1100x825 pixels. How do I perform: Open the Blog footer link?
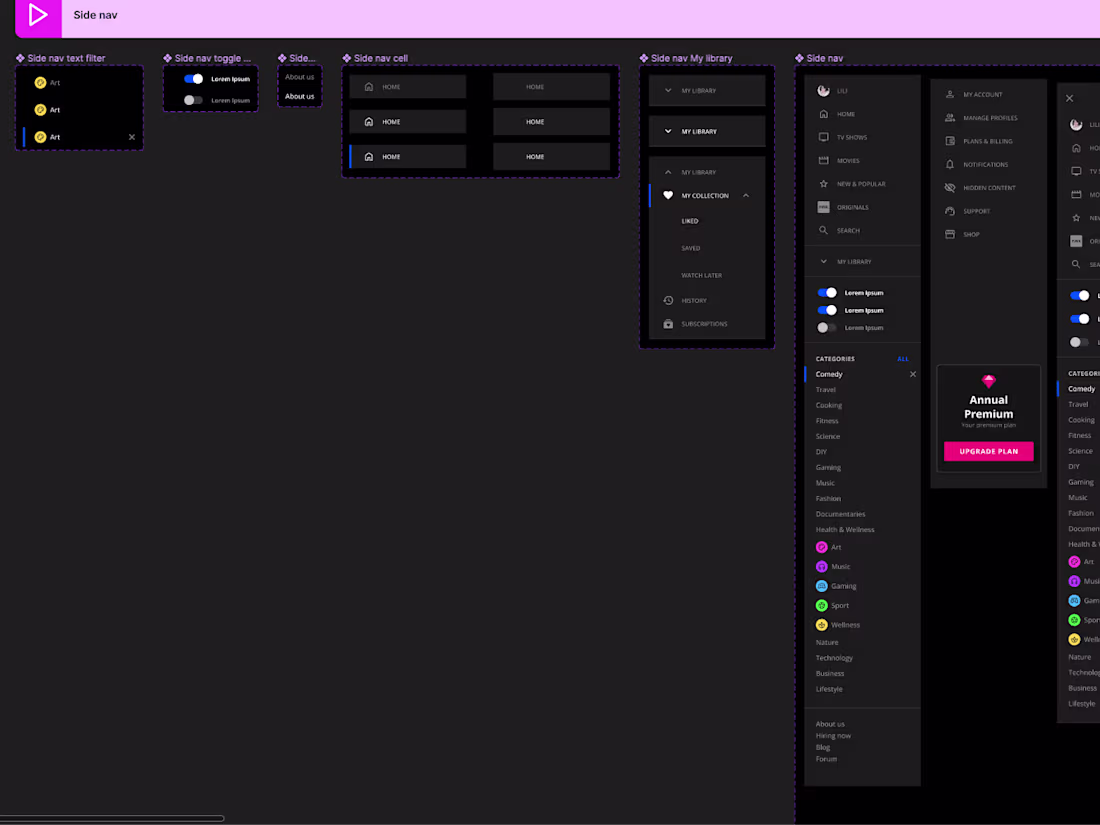(x=822, y=747)
